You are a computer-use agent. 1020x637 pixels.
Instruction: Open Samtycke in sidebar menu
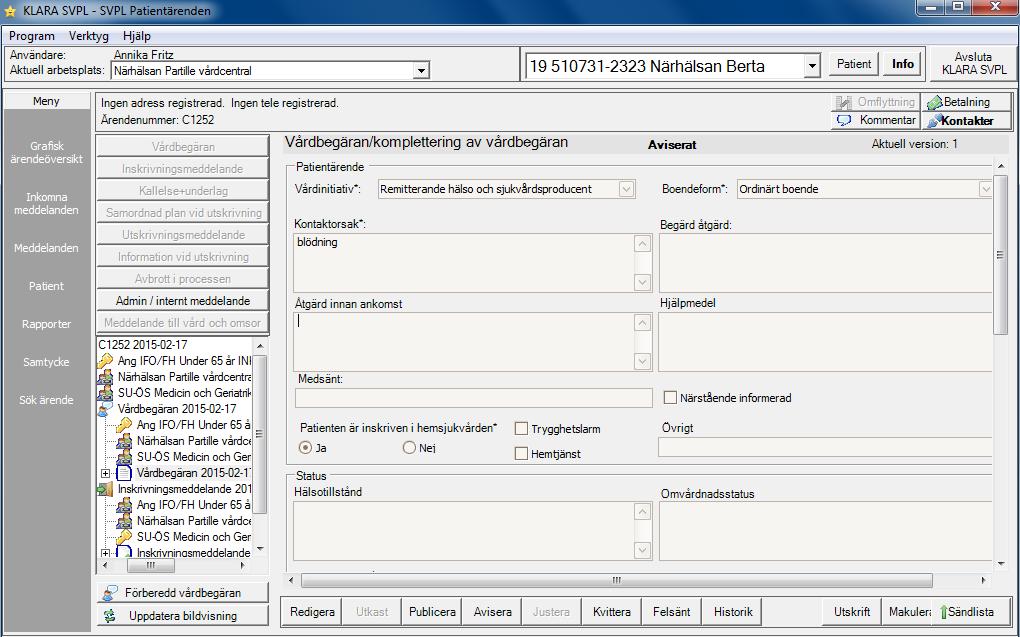tap(46, 362)
